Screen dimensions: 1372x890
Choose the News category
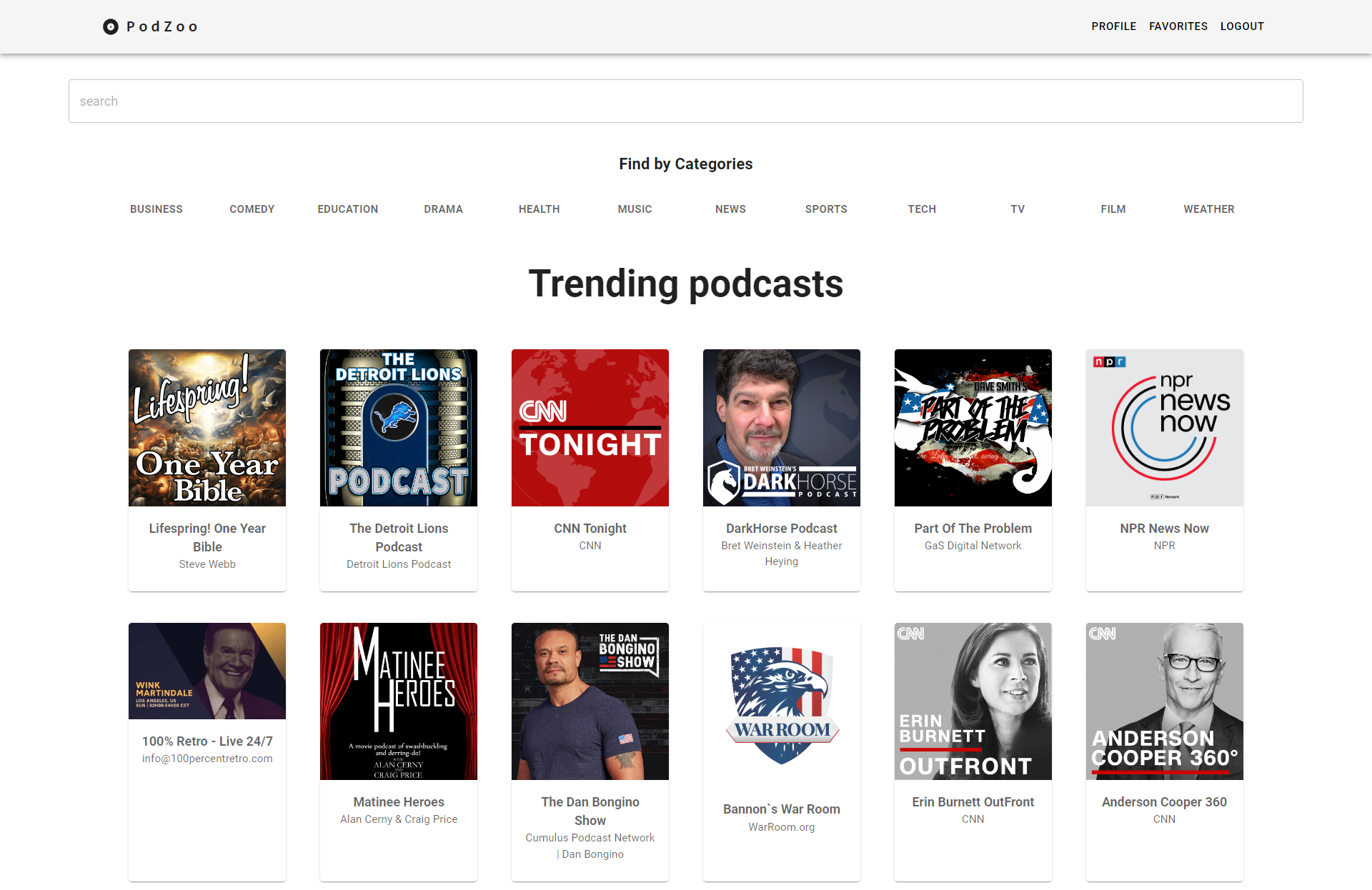[x=730, y=209]
